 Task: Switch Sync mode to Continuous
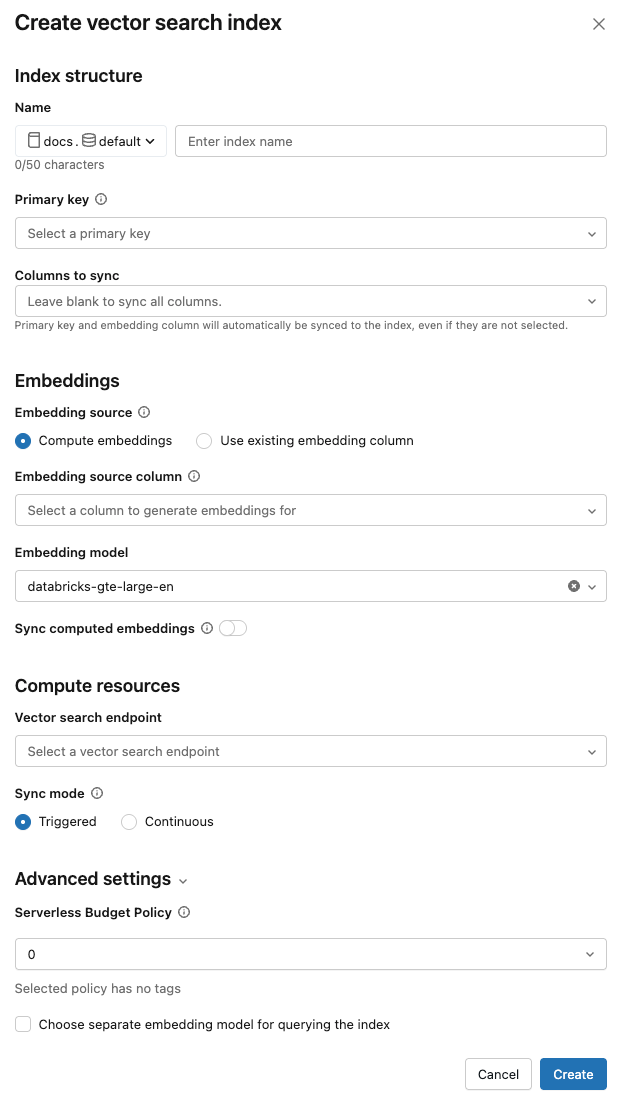(x=128, y=821)
